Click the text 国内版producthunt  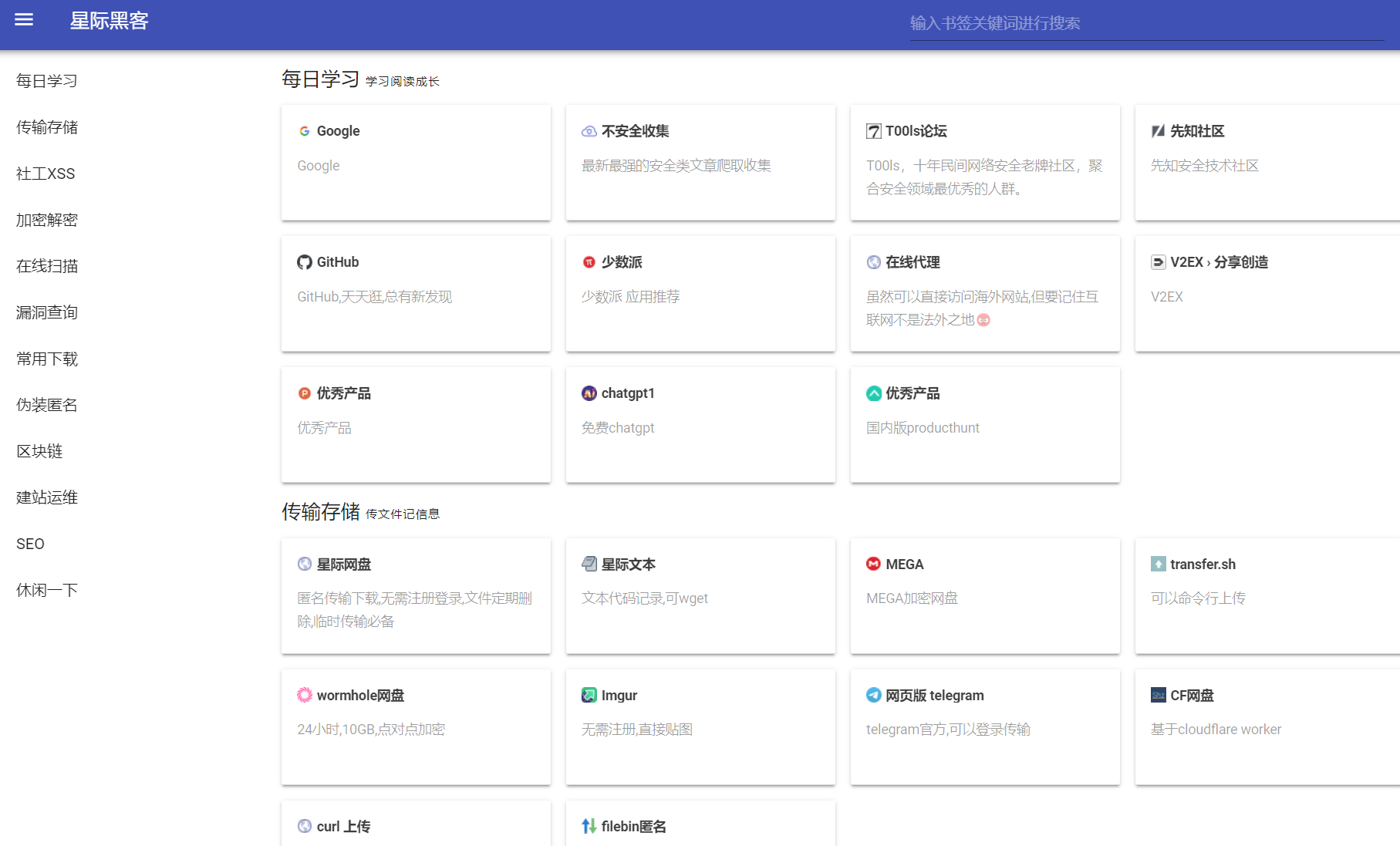click(x=923, y=428)
